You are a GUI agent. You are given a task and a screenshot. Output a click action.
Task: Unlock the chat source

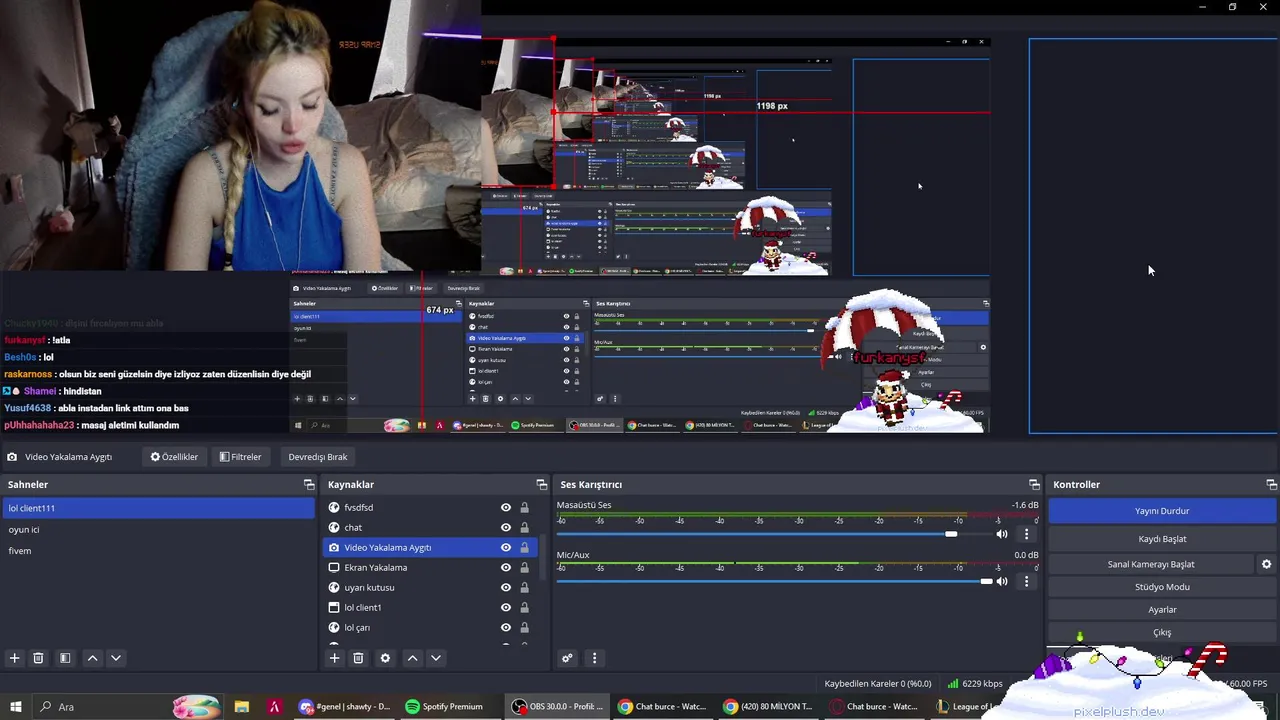tap(524, 528)
